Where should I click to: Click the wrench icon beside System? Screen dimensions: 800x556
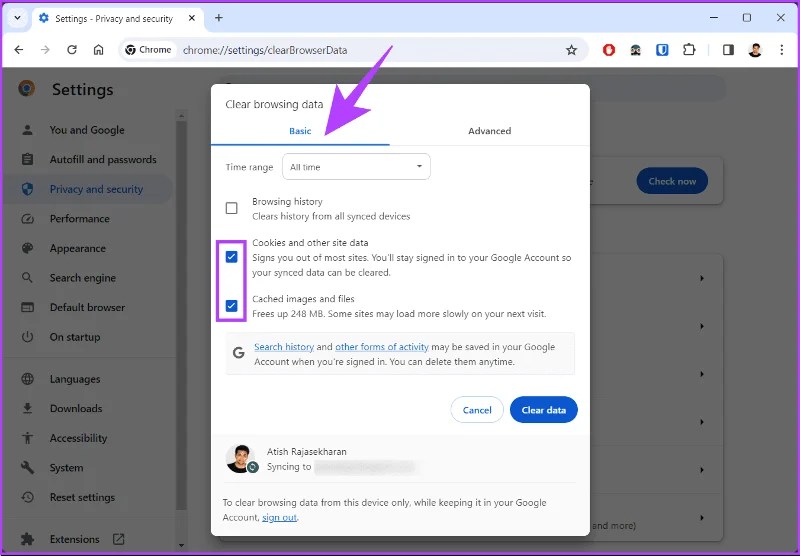tap(28, 468)
